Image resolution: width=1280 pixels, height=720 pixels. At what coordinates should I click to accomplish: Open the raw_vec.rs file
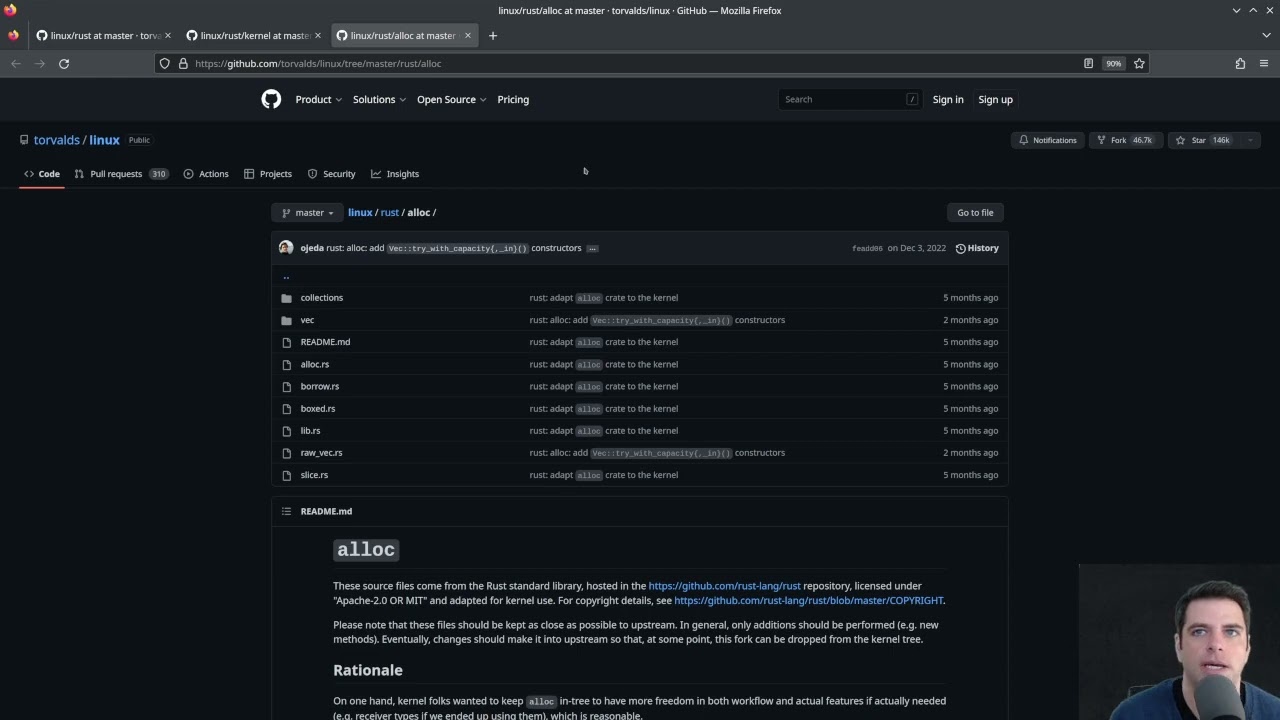(x=321, y=453)
